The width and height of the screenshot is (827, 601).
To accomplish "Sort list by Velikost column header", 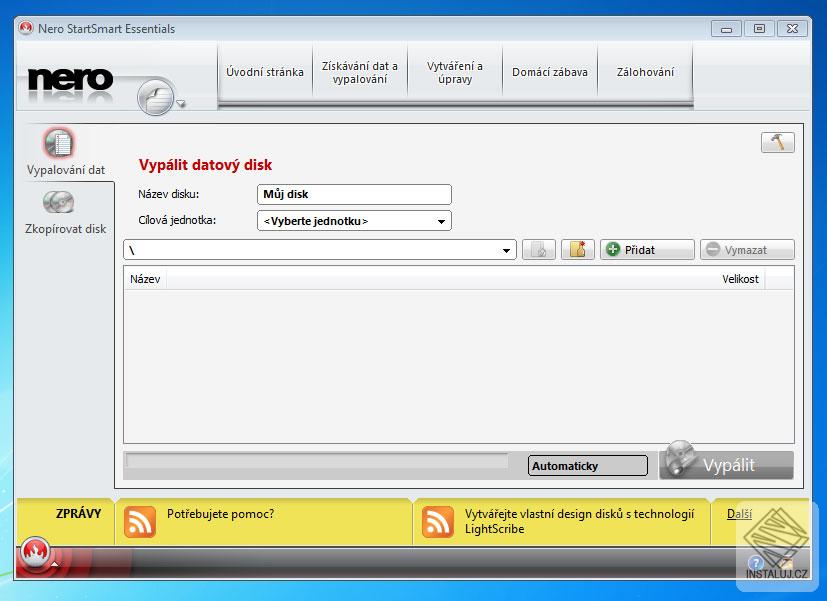I will coord(740,279).
